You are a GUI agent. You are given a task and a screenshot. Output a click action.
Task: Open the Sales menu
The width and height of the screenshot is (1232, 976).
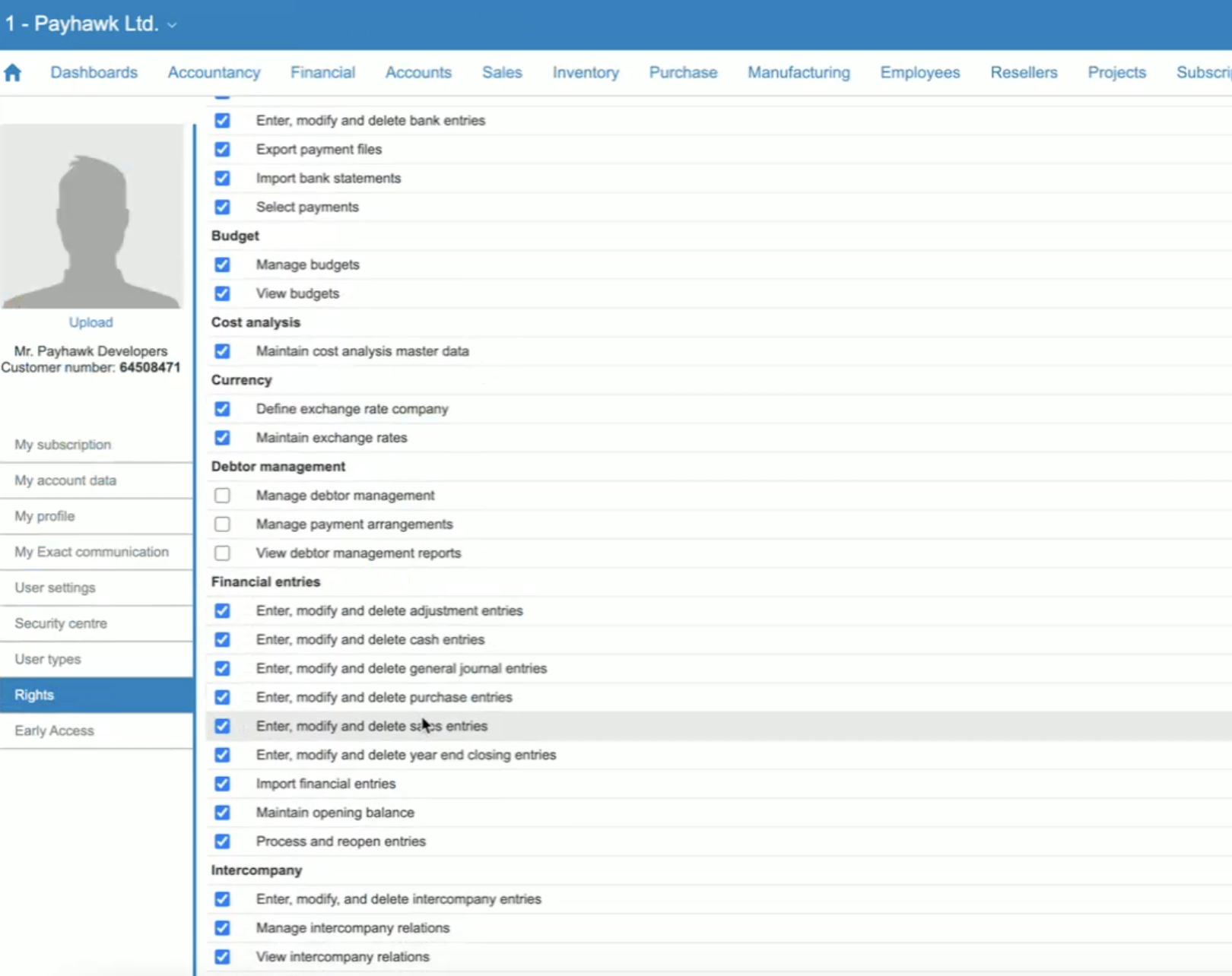point(501,72)
